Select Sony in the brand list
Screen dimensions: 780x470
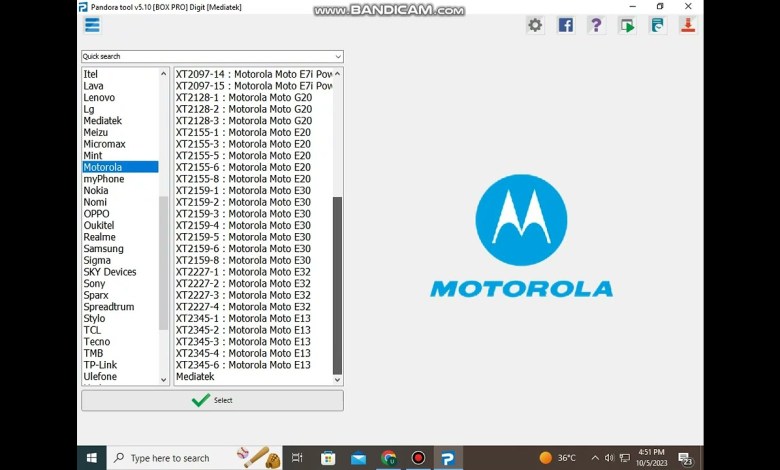click(94, 283)
